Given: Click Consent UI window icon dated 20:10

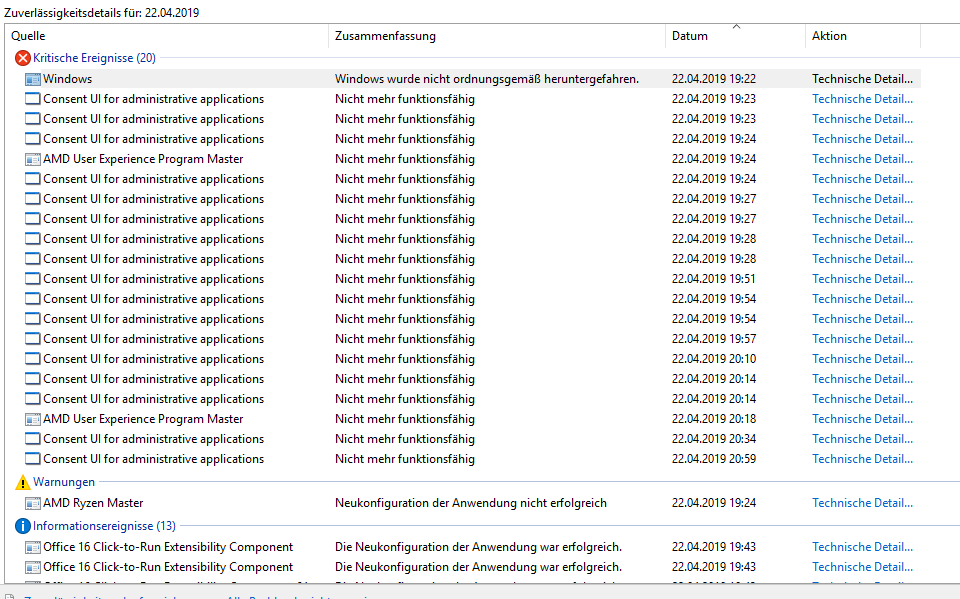Looking at the screenshot, I should (32, 360).
